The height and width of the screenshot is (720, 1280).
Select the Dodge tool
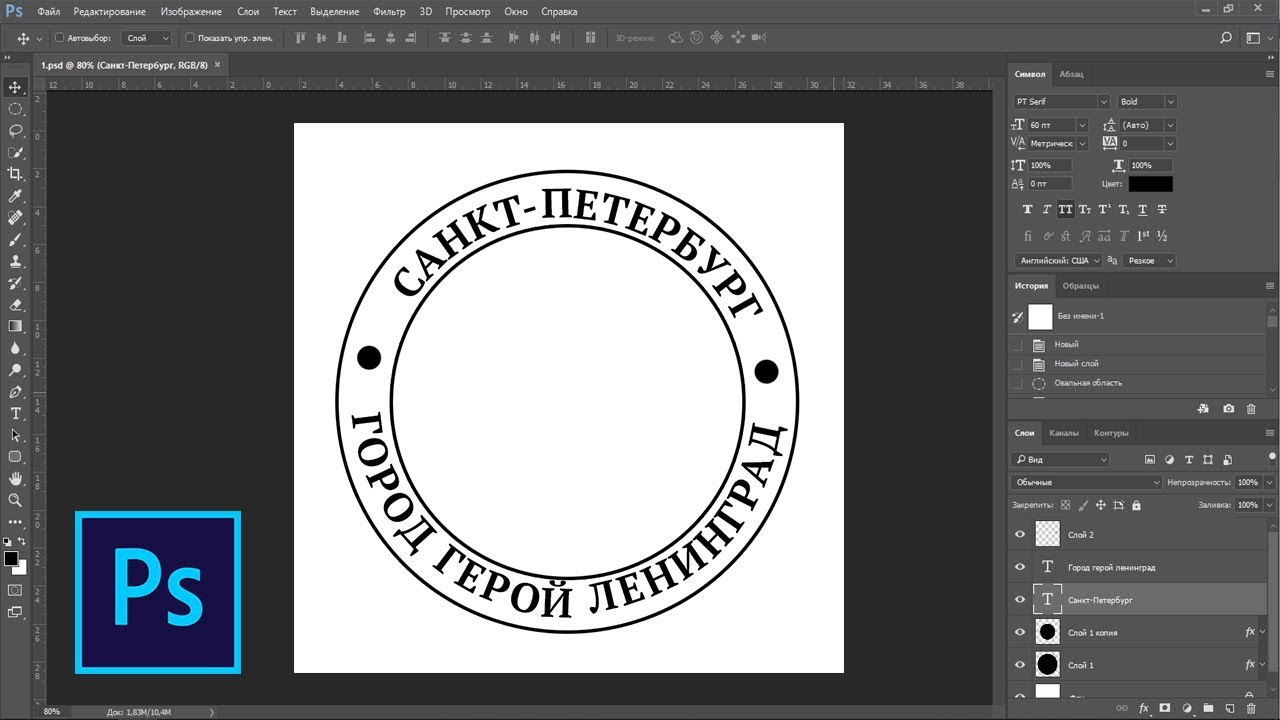[15, 370]
